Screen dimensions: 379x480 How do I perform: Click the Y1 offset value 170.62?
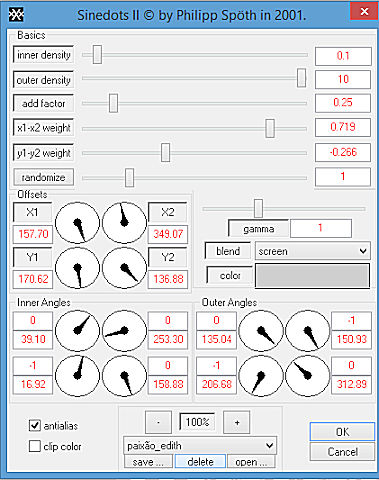33,279
